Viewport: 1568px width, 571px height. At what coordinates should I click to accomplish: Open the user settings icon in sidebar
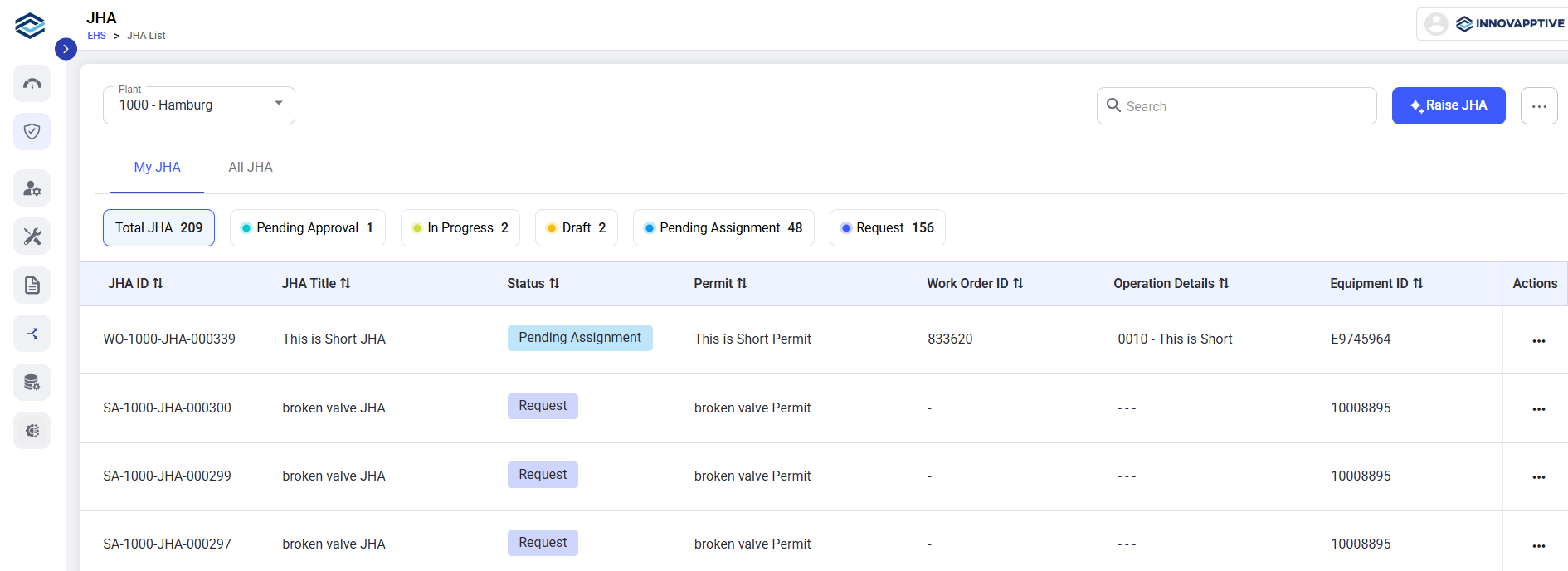[32, 188]
